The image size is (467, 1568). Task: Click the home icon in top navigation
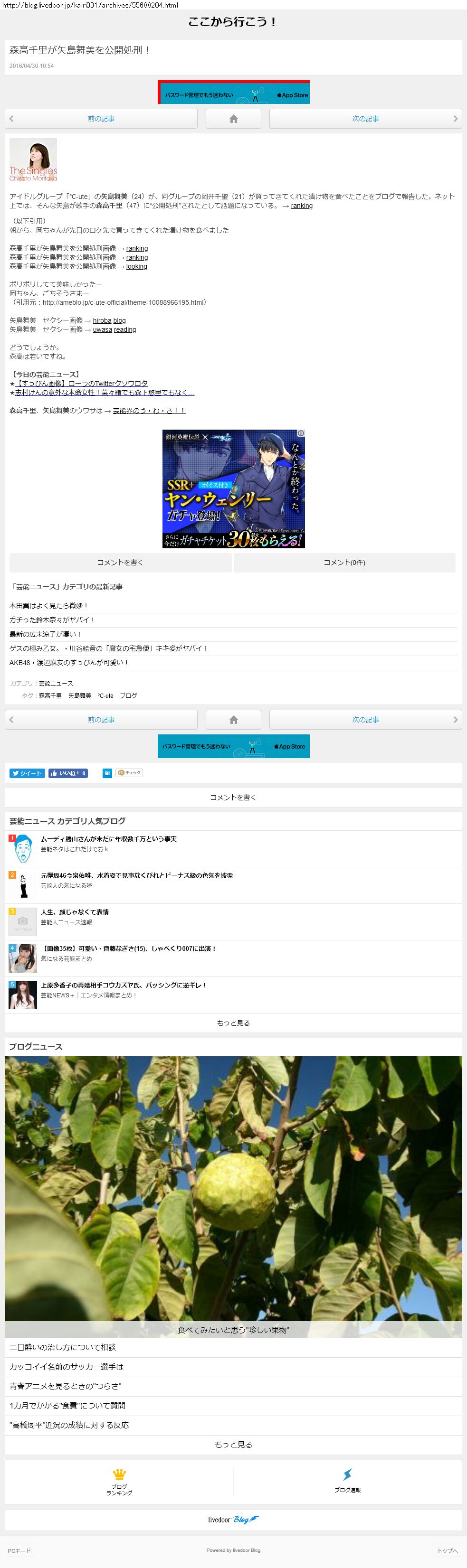[233, 119]
